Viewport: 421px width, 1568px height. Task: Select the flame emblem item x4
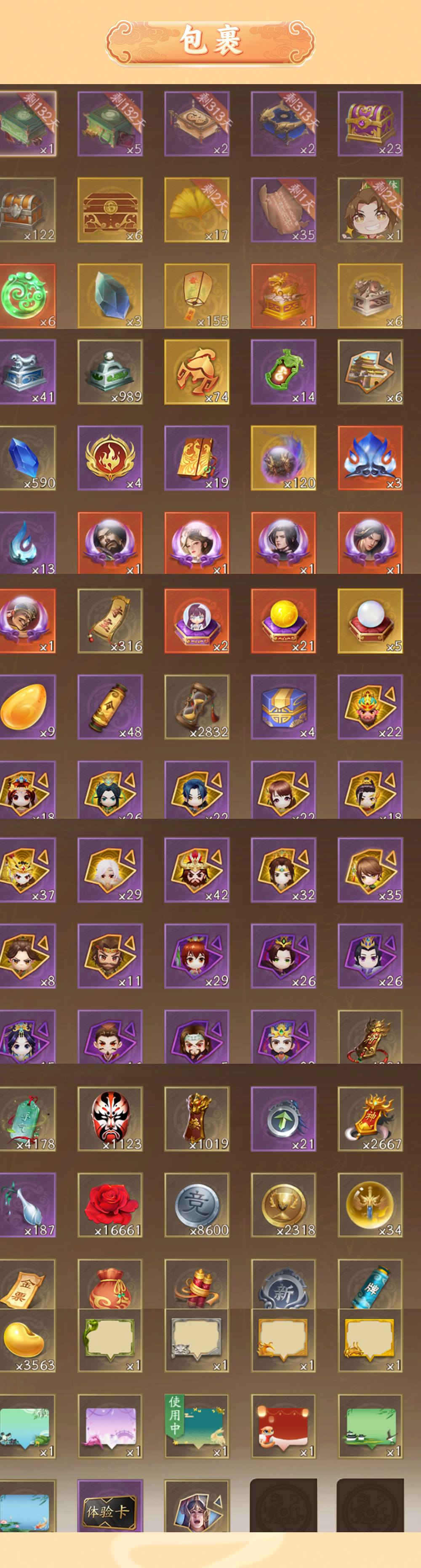[x=110, y=458]
